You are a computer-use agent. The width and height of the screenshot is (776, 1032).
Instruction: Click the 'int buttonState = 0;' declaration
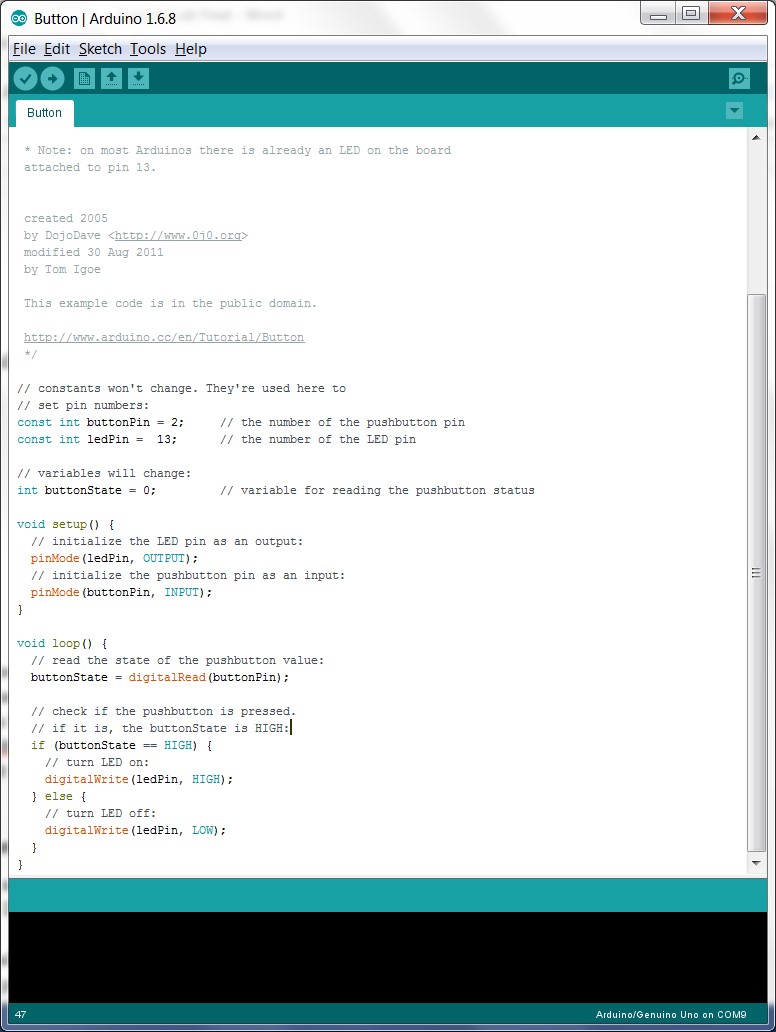coord(86,490)
